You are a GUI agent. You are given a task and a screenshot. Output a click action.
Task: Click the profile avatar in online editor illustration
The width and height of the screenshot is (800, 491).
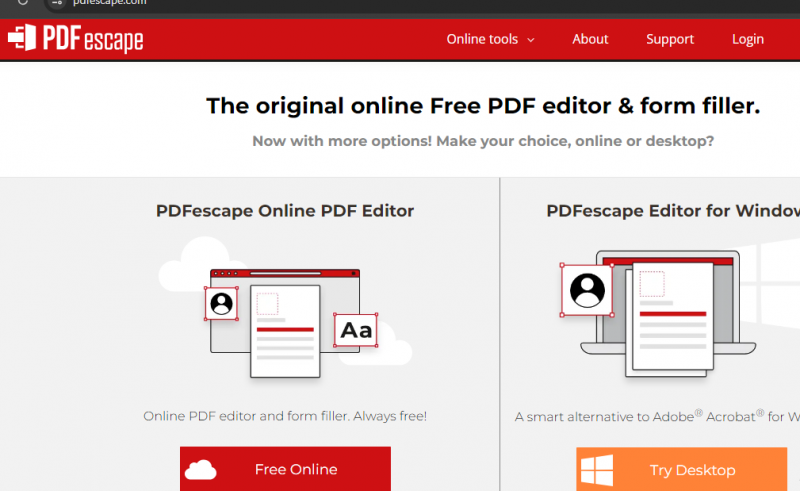(221, 303)
